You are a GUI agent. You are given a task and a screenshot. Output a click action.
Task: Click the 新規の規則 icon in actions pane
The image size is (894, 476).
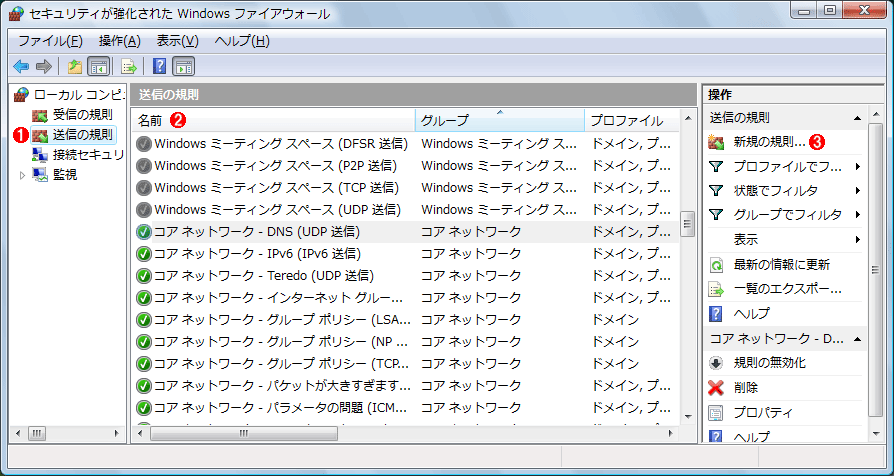click(716, 143)
